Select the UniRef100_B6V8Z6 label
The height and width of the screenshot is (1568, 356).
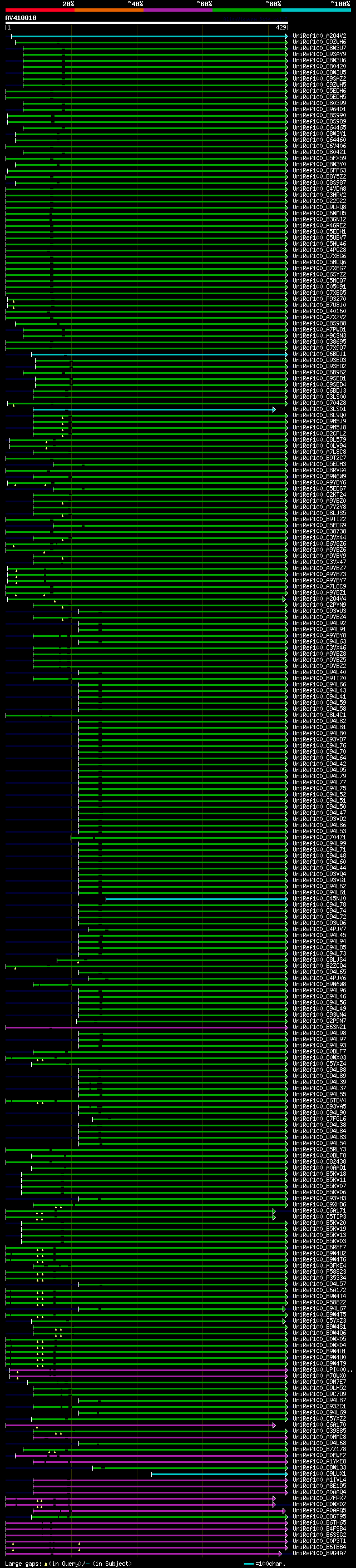tap(319, 543)
